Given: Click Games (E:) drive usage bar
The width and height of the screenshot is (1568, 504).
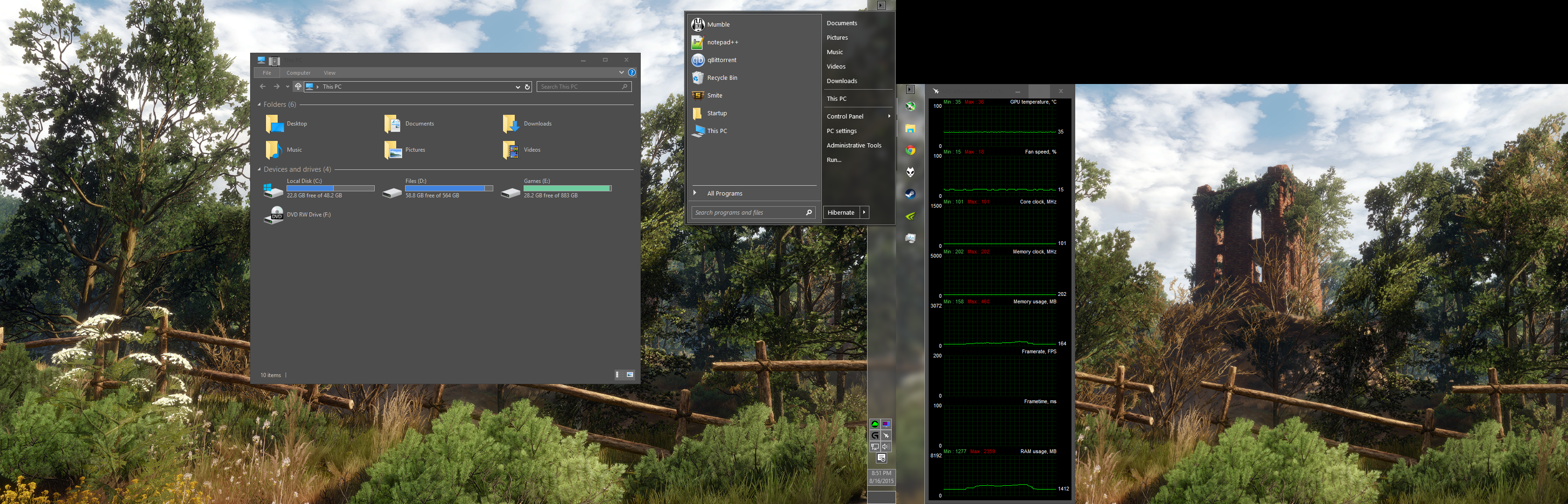Looking at the screenshot, I should point(567,188).
